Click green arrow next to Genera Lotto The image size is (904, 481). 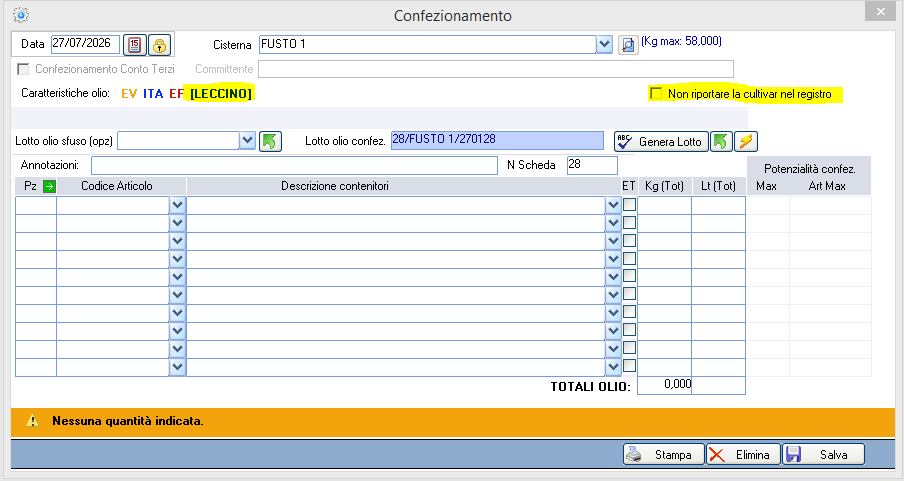721,141
